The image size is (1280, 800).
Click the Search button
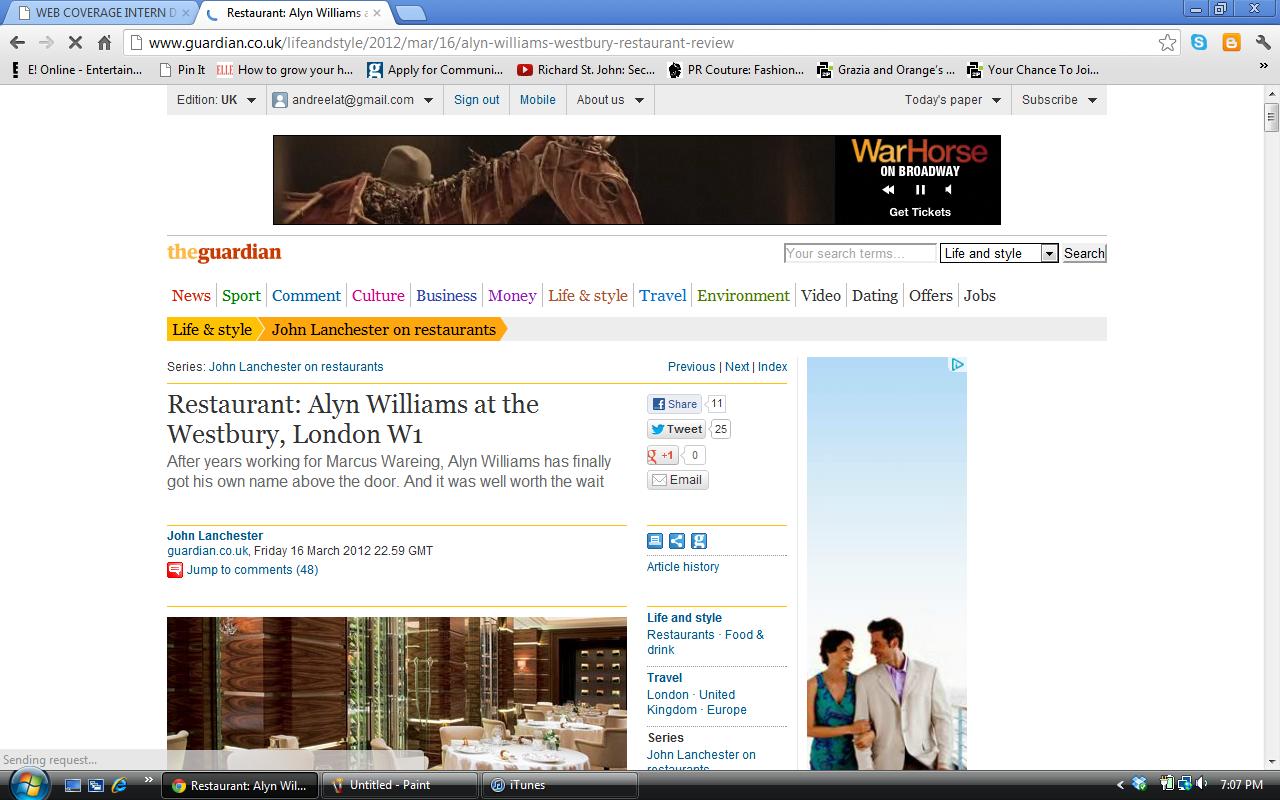click(x=1084, y=253)
